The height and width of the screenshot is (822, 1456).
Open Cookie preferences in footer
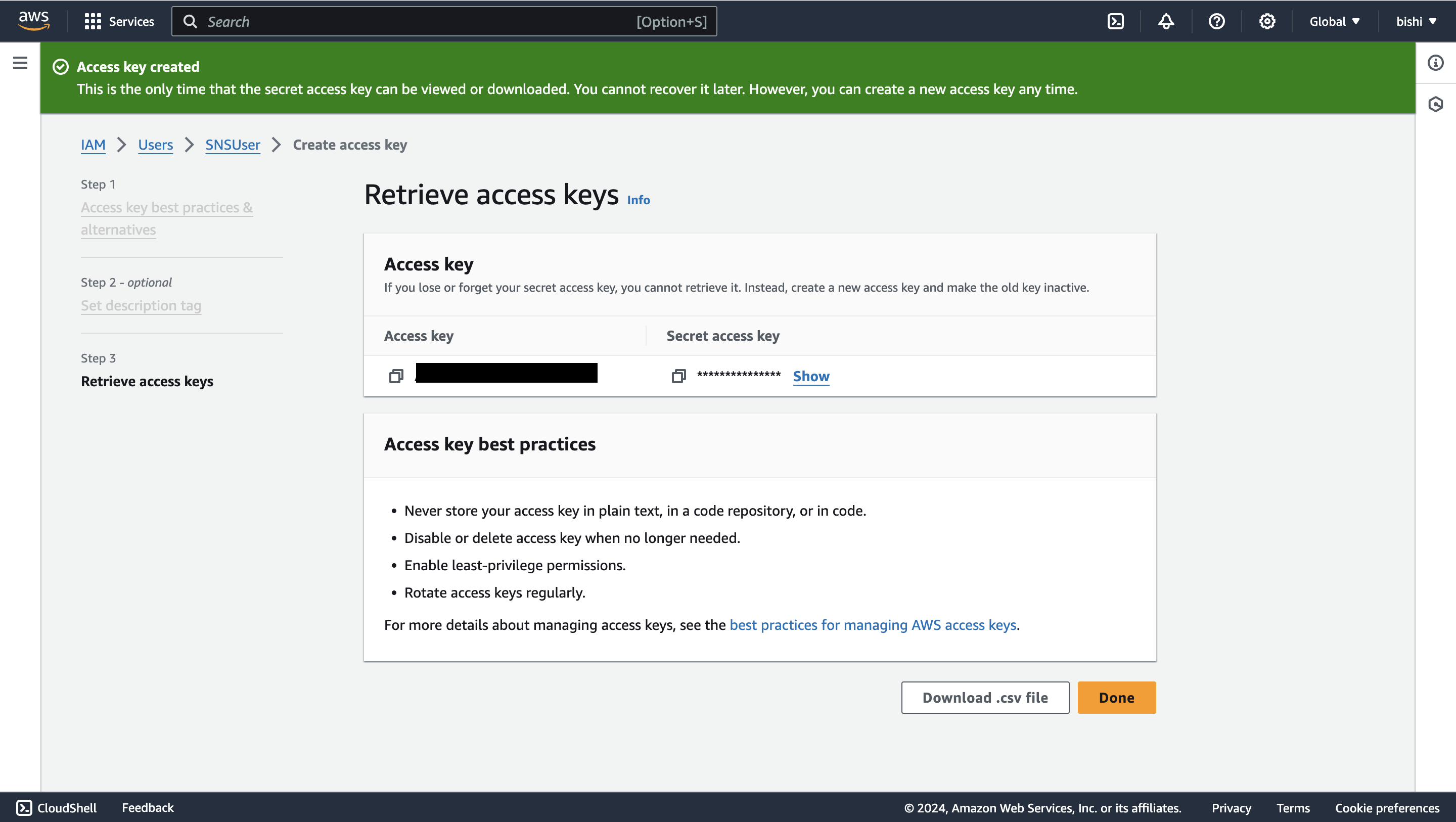[x=1386, y=808]
